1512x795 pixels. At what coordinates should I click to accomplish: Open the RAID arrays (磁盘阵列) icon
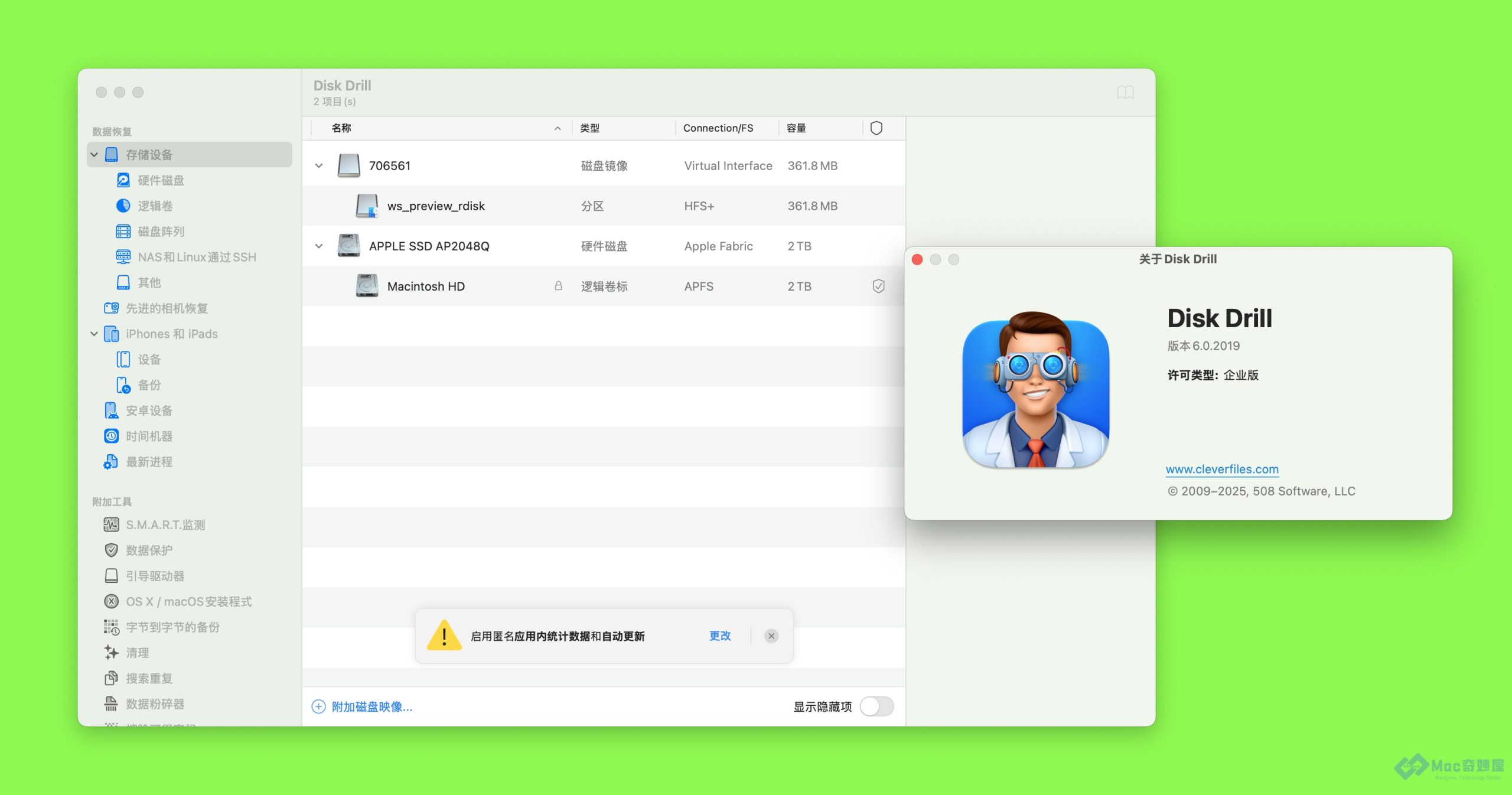click(123, 231)
